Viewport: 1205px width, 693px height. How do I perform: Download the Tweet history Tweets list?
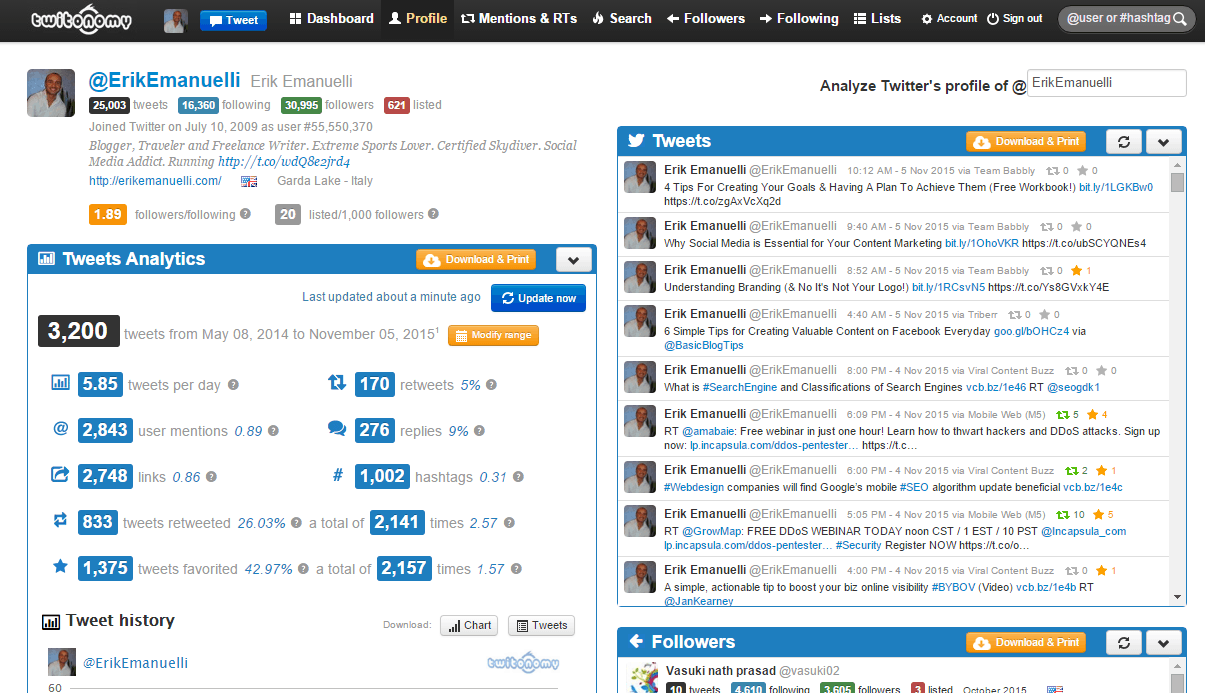[541, 626]
